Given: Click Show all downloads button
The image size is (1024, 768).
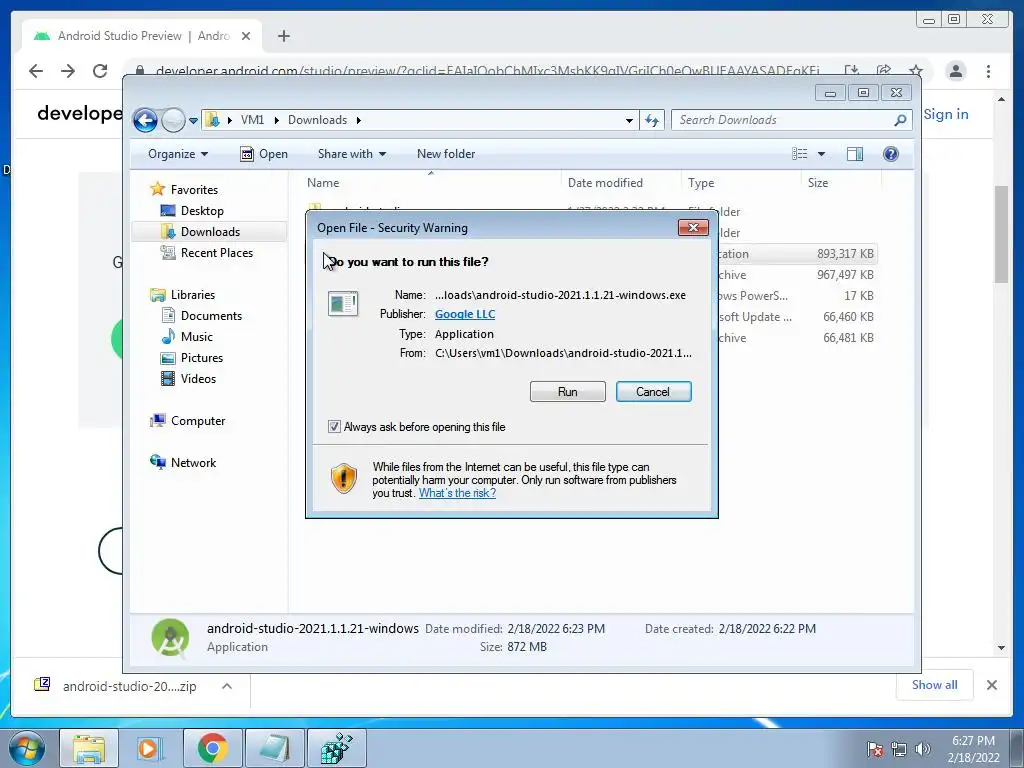Looking at the screenshot, I should pos(935,685).
